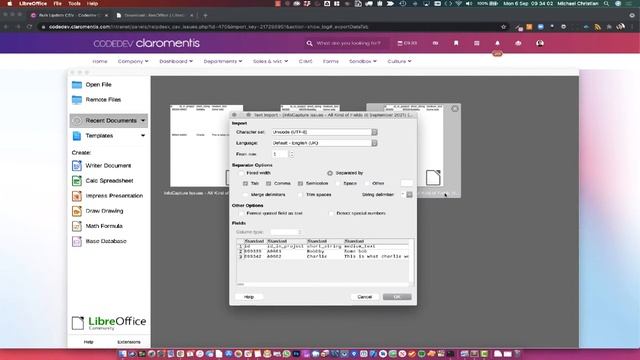Open the Apple menu
This screenshot has width=640, height=360.
tap(10, 3)
